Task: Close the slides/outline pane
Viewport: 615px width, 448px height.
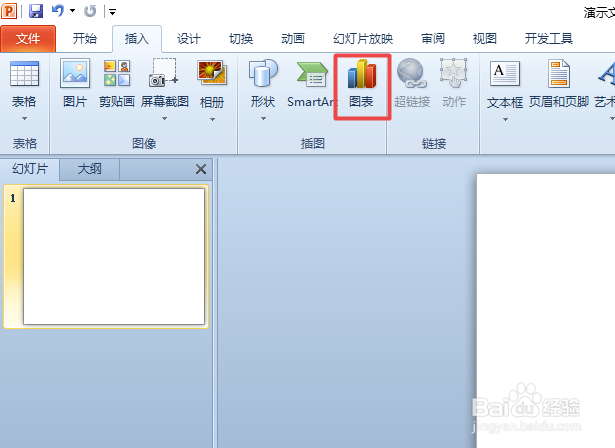Action: click(x=201, y=169)
